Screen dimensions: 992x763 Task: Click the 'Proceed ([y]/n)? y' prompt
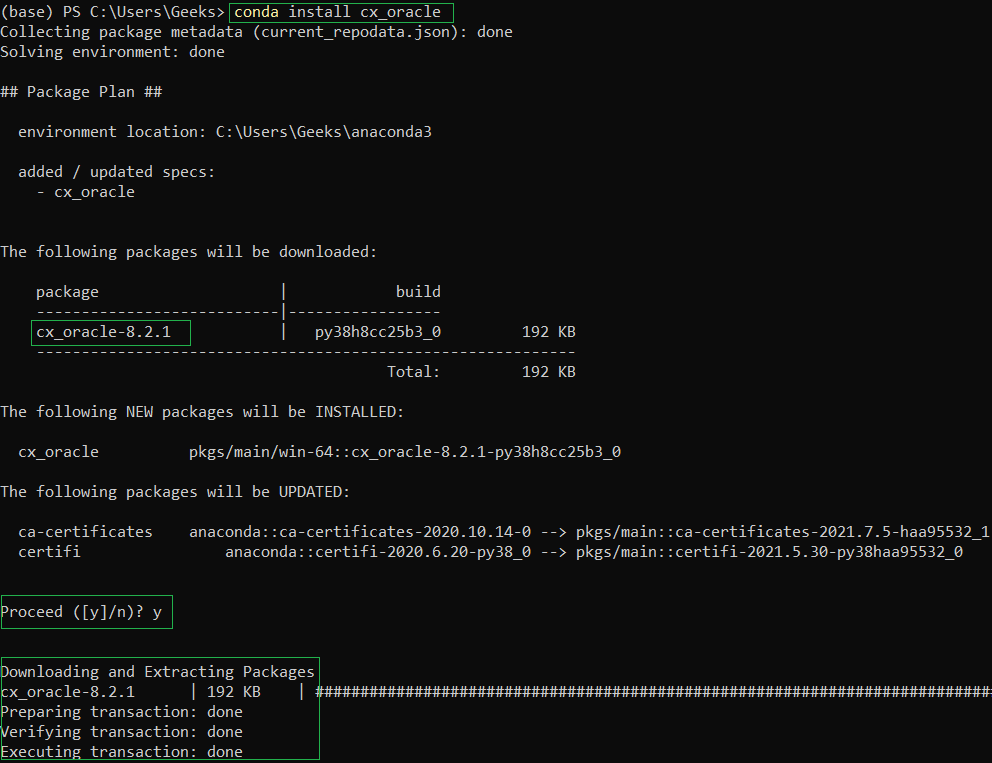pyautogui.click(x=81, y=612)
